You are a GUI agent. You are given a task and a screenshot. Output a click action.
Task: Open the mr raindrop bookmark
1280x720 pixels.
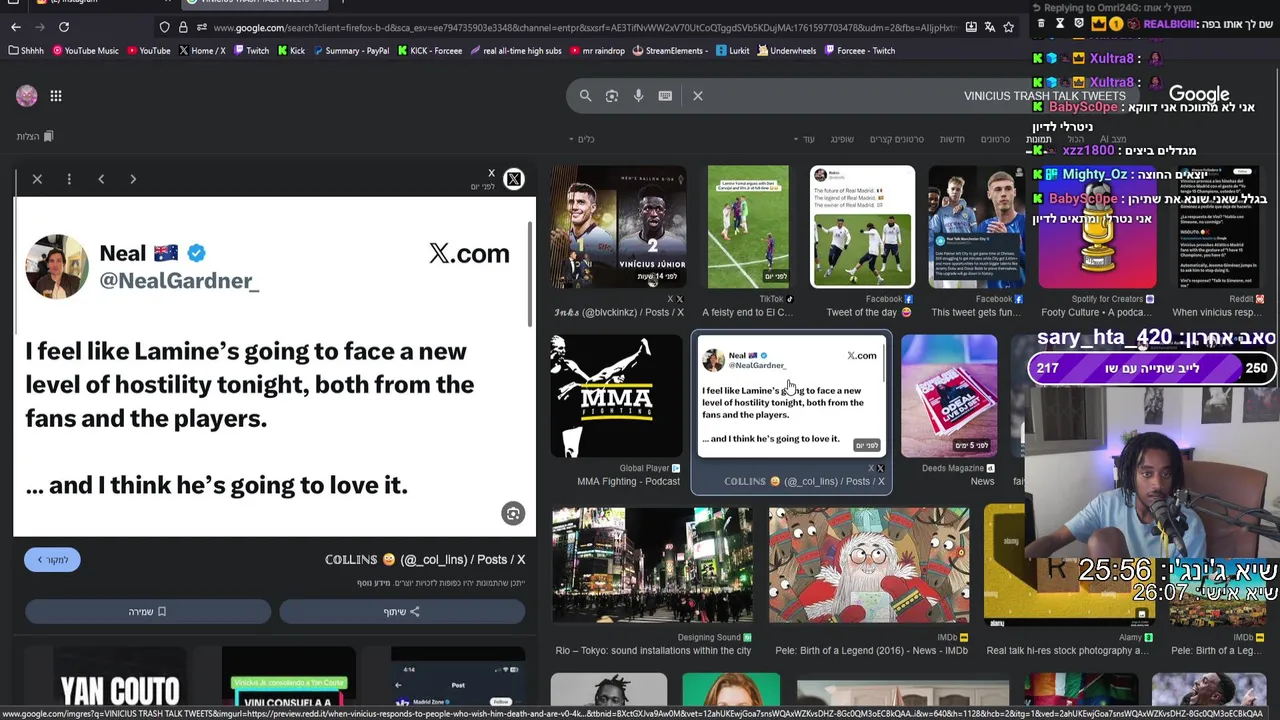597,50
